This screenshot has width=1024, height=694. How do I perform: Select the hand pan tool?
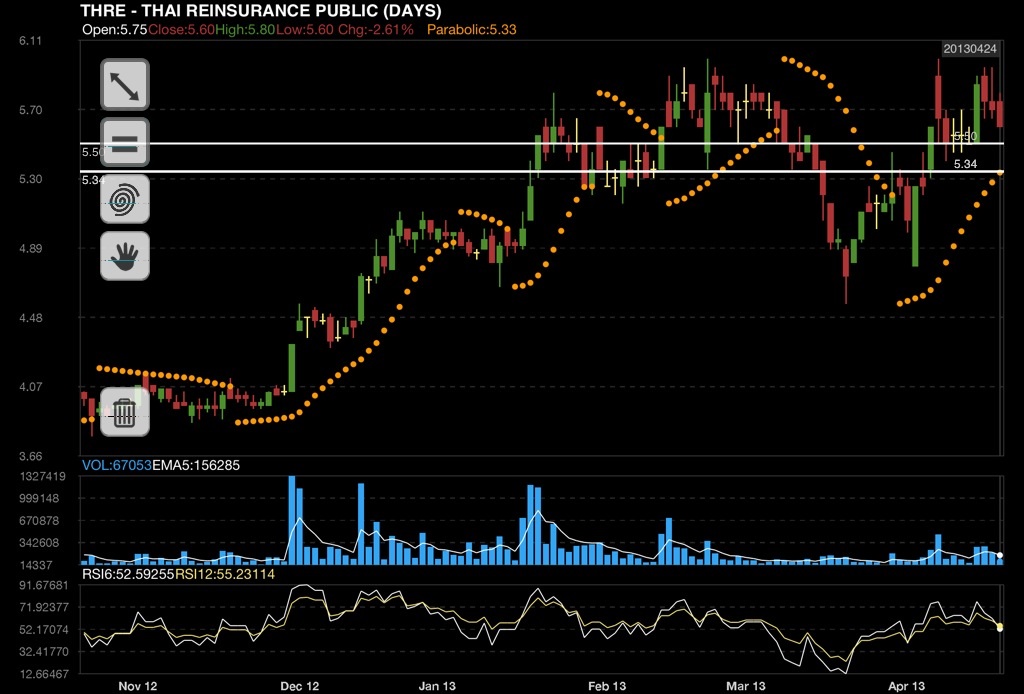click(x=125, y=256)
